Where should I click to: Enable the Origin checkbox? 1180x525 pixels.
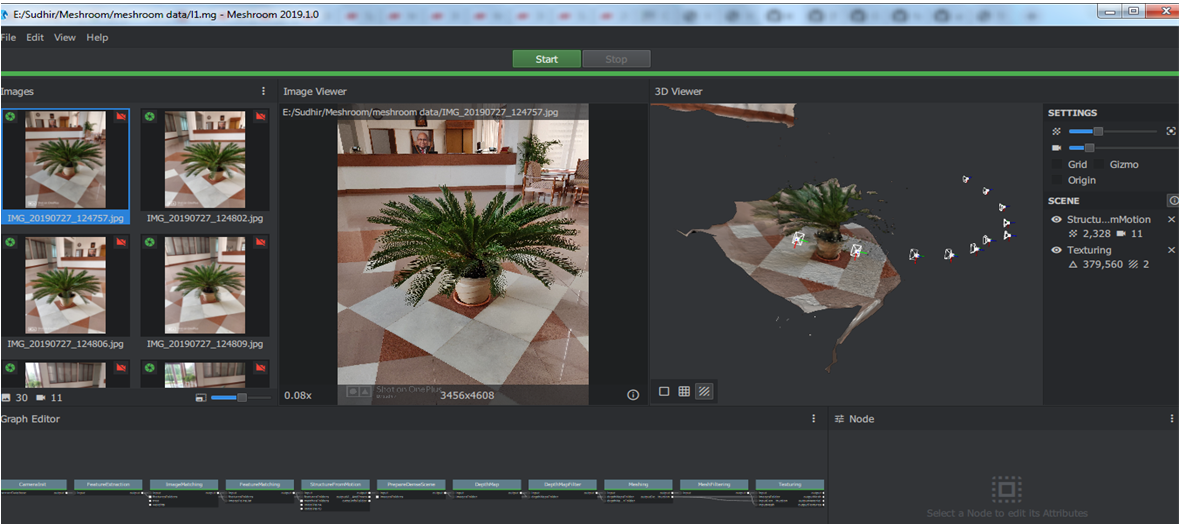(x=1057, y=181)
